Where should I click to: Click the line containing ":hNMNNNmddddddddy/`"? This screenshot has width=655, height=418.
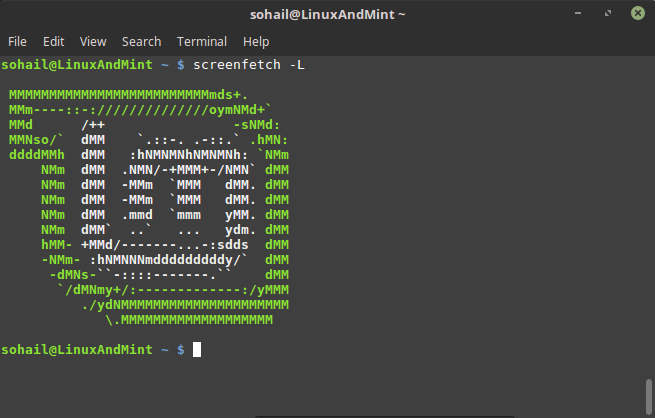[x=165, y=260]
